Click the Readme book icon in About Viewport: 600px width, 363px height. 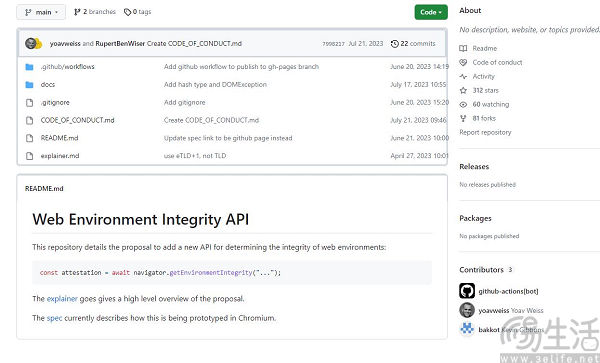[x=463, y=49]
